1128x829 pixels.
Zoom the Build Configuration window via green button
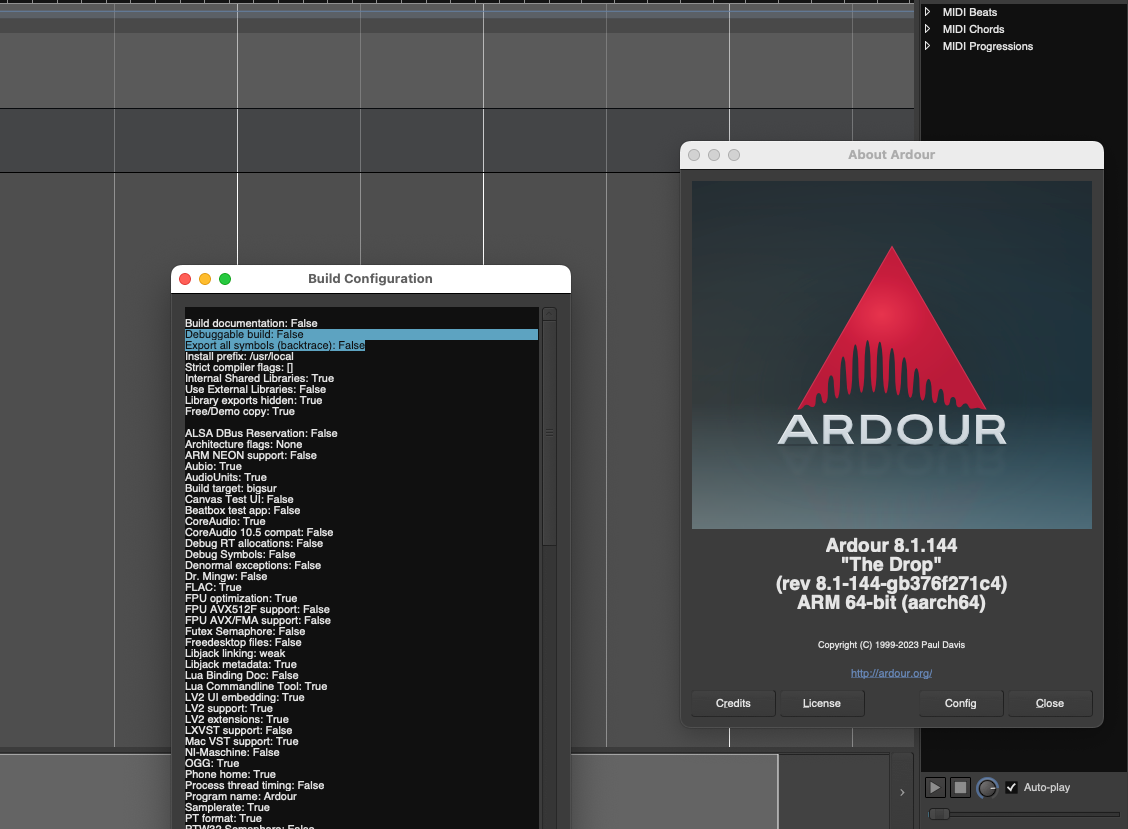(x=225, y=279)
